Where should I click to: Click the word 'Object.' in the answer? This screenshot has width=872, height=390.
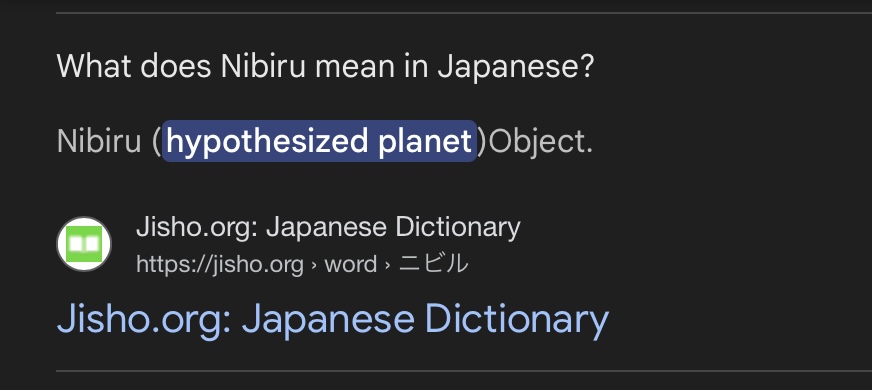click(540, 142)
